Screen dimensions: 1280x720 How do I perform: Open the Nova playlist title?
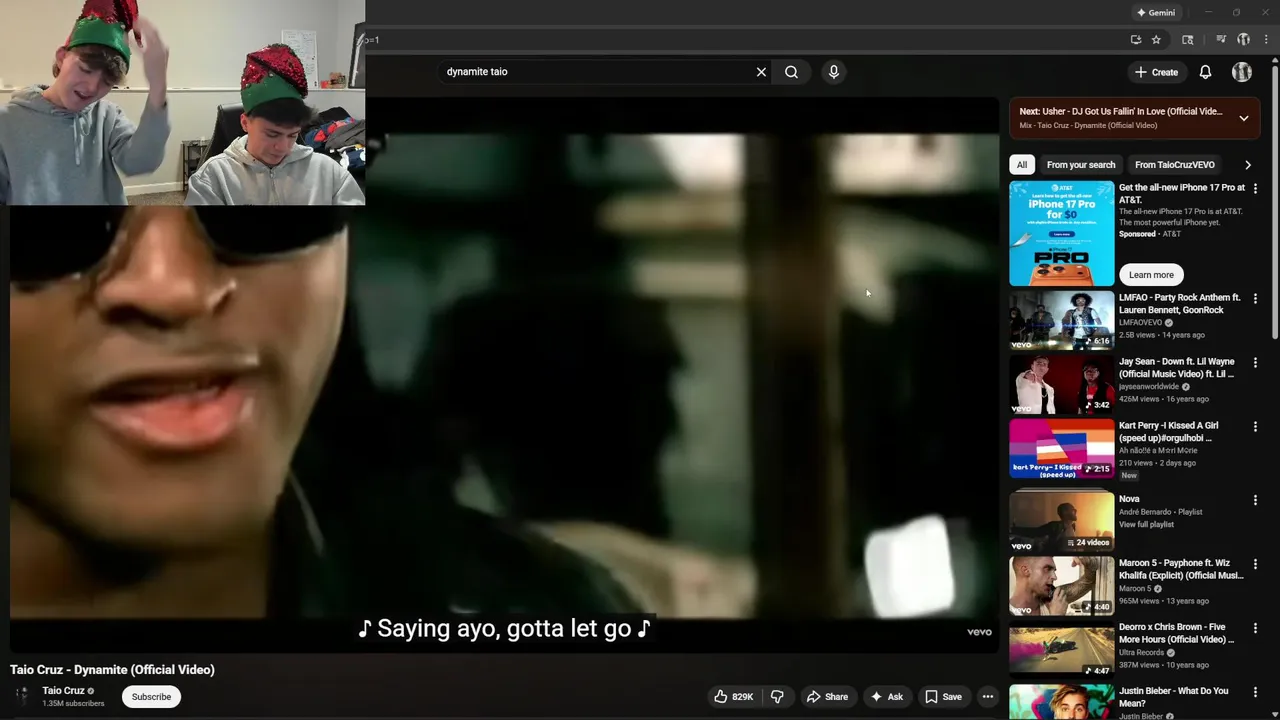coord(1129,499)
